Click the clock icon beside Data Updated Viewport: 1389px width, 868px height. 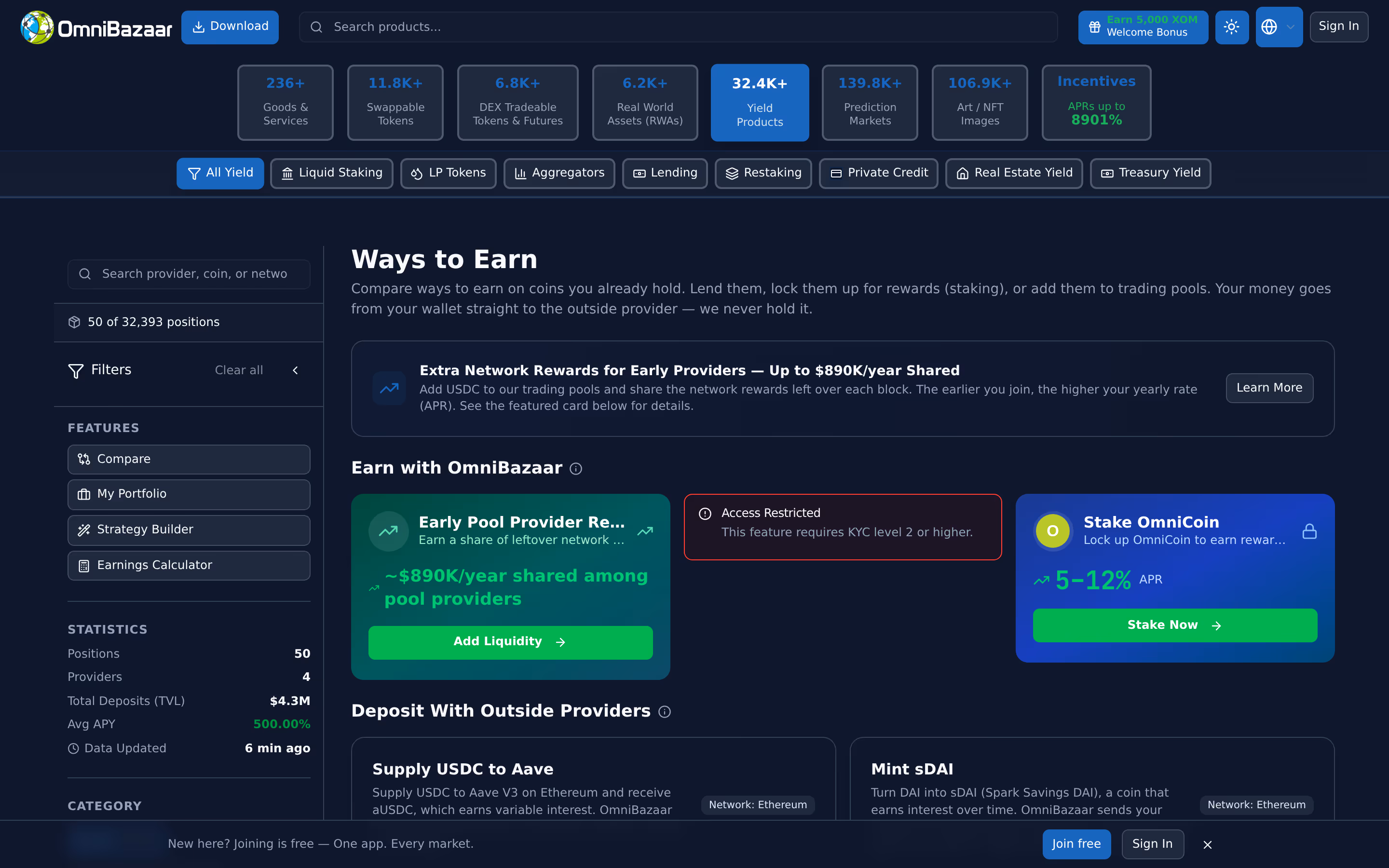73,748
